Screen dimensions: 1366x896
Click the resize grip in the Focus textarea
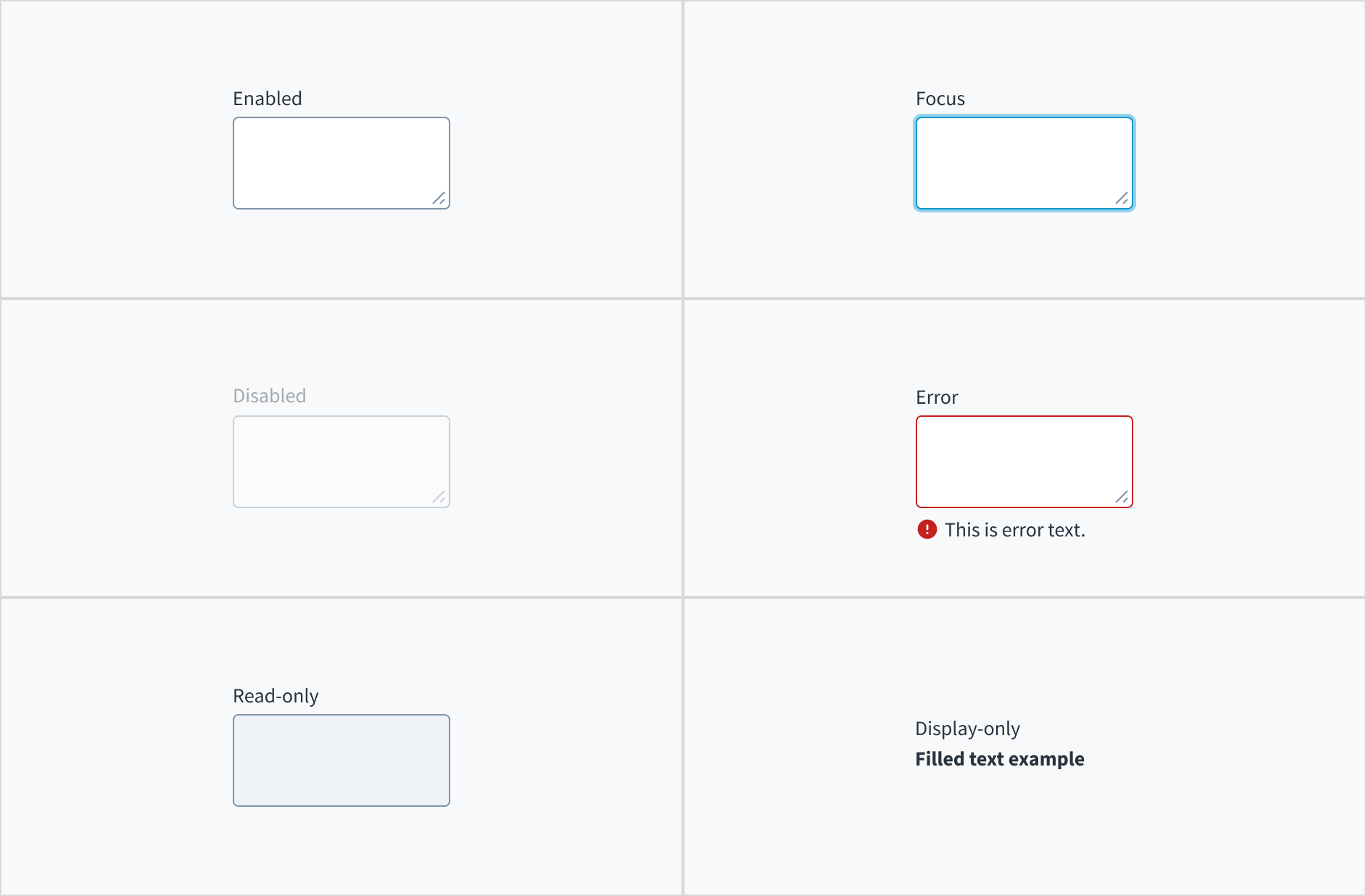1122,199
